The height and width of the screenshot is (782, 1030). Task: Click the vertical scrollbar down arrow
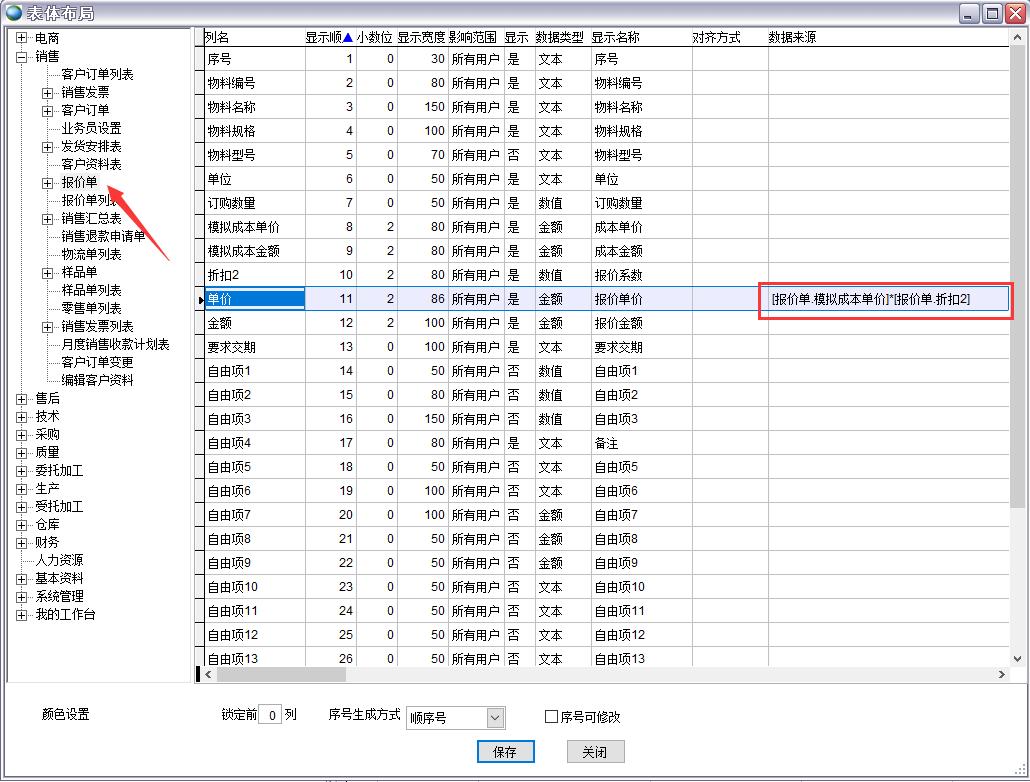[x=1018, y=657]
